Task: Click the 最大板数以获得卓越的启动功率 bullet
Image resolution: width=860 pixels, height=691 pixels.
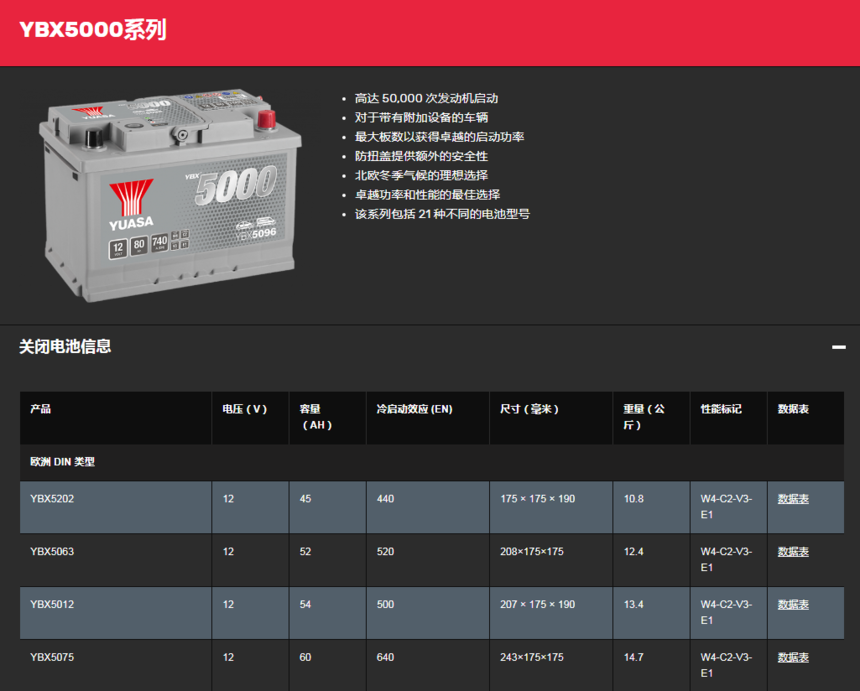Action: [x=439, y=137]
